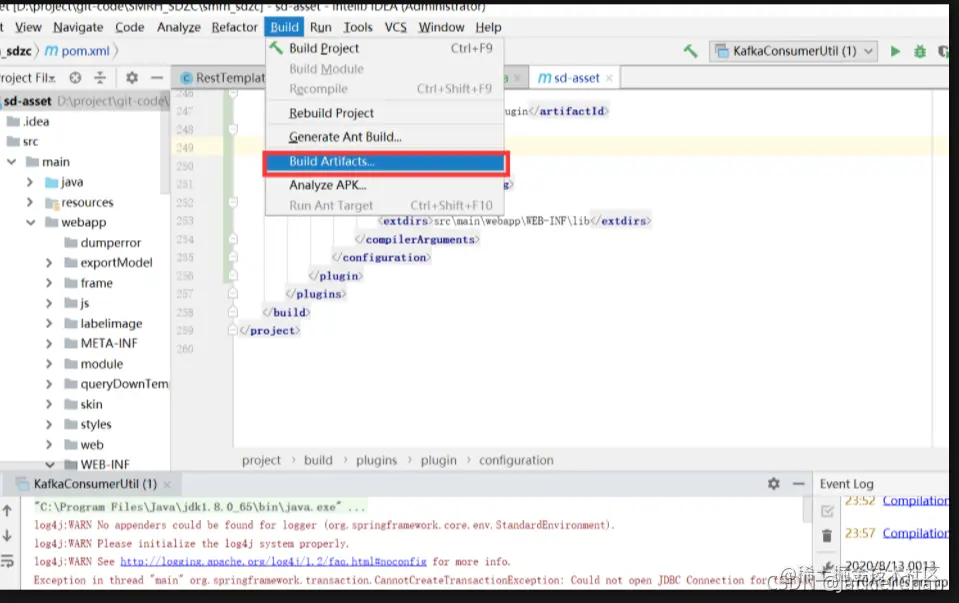
Task: Click plugins in the XML breadcrumb bar
Action: (x=376, y=461)
